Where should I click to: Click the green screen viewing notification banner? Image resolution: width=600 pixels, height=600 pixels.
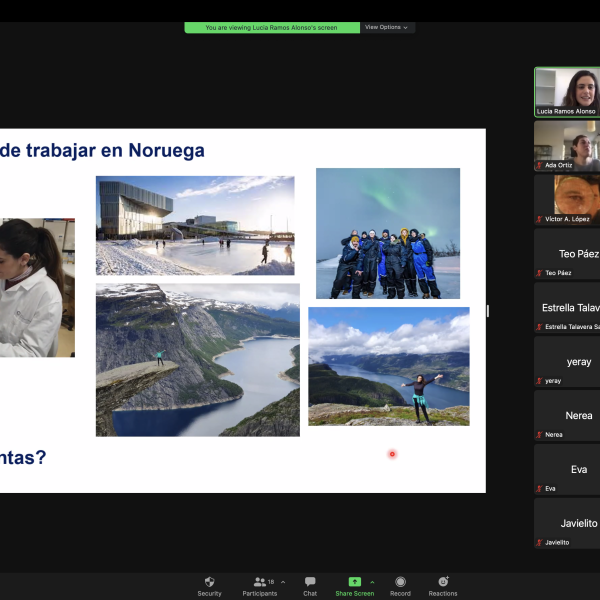272,27
